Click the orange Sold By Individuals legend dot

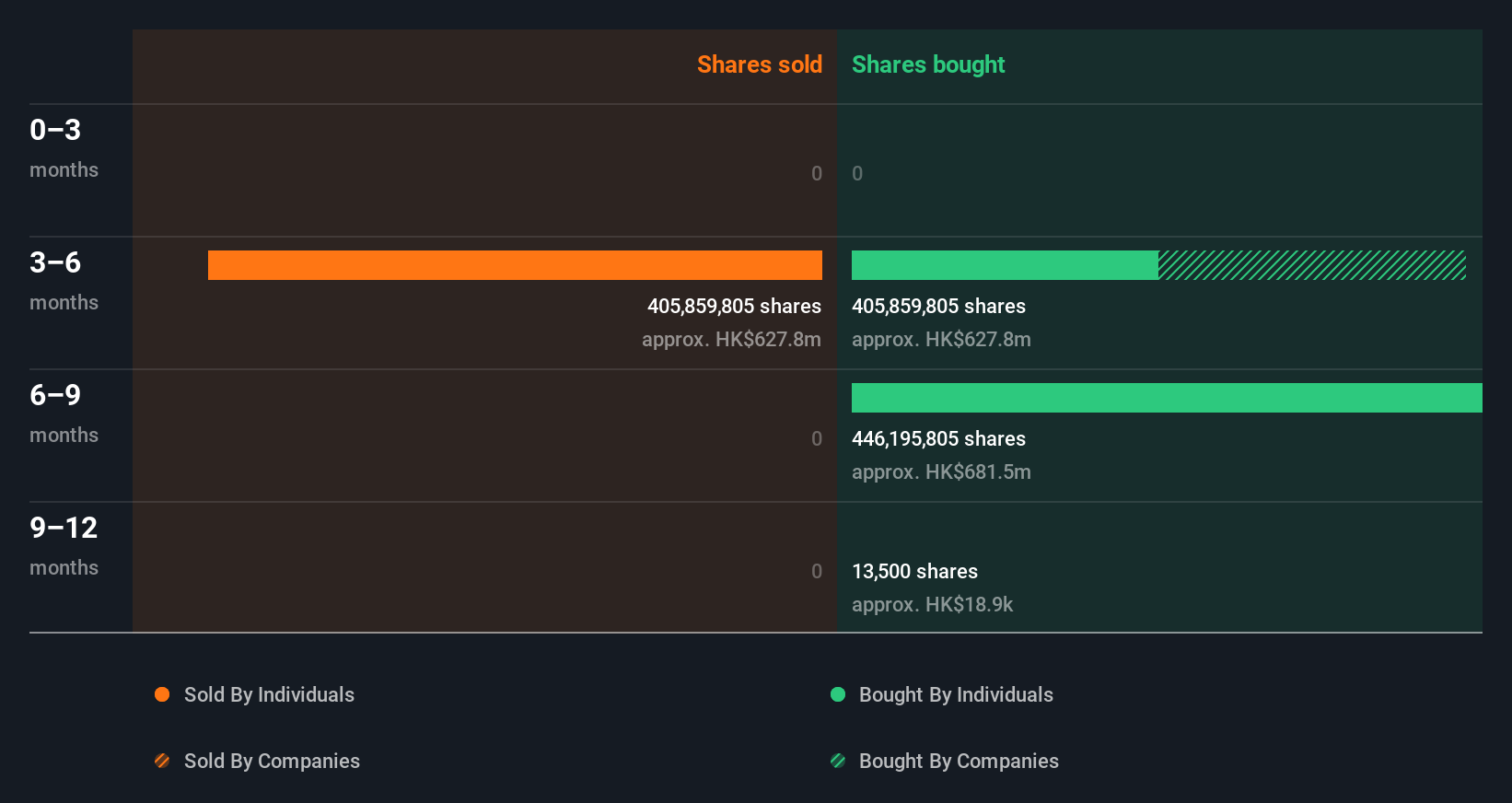[162, 694]
